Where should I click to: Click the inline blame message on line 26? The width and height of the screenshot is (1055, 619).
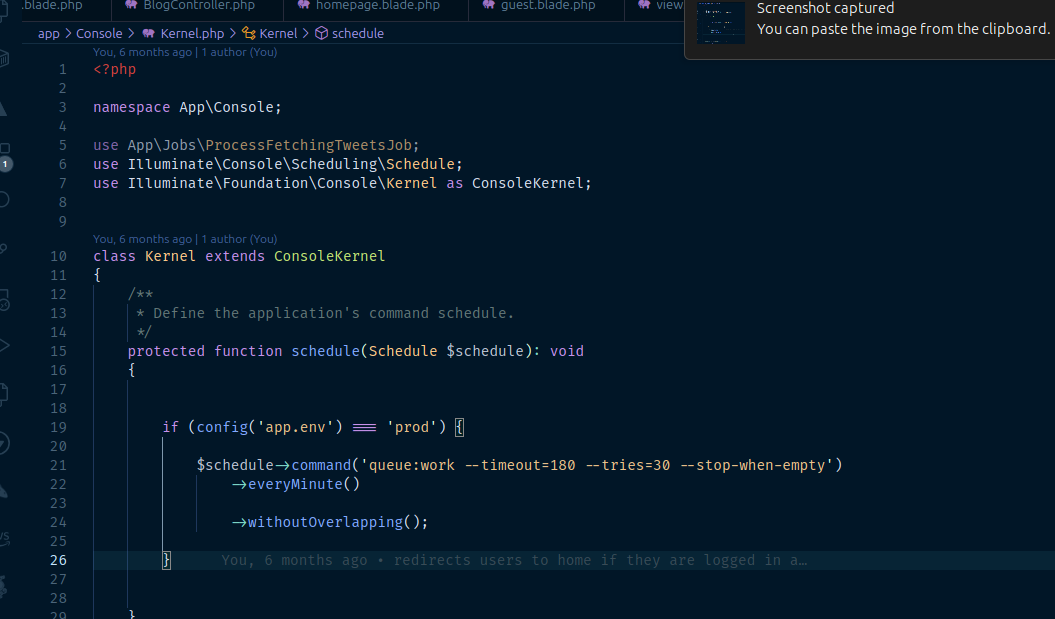click(513, 560)
